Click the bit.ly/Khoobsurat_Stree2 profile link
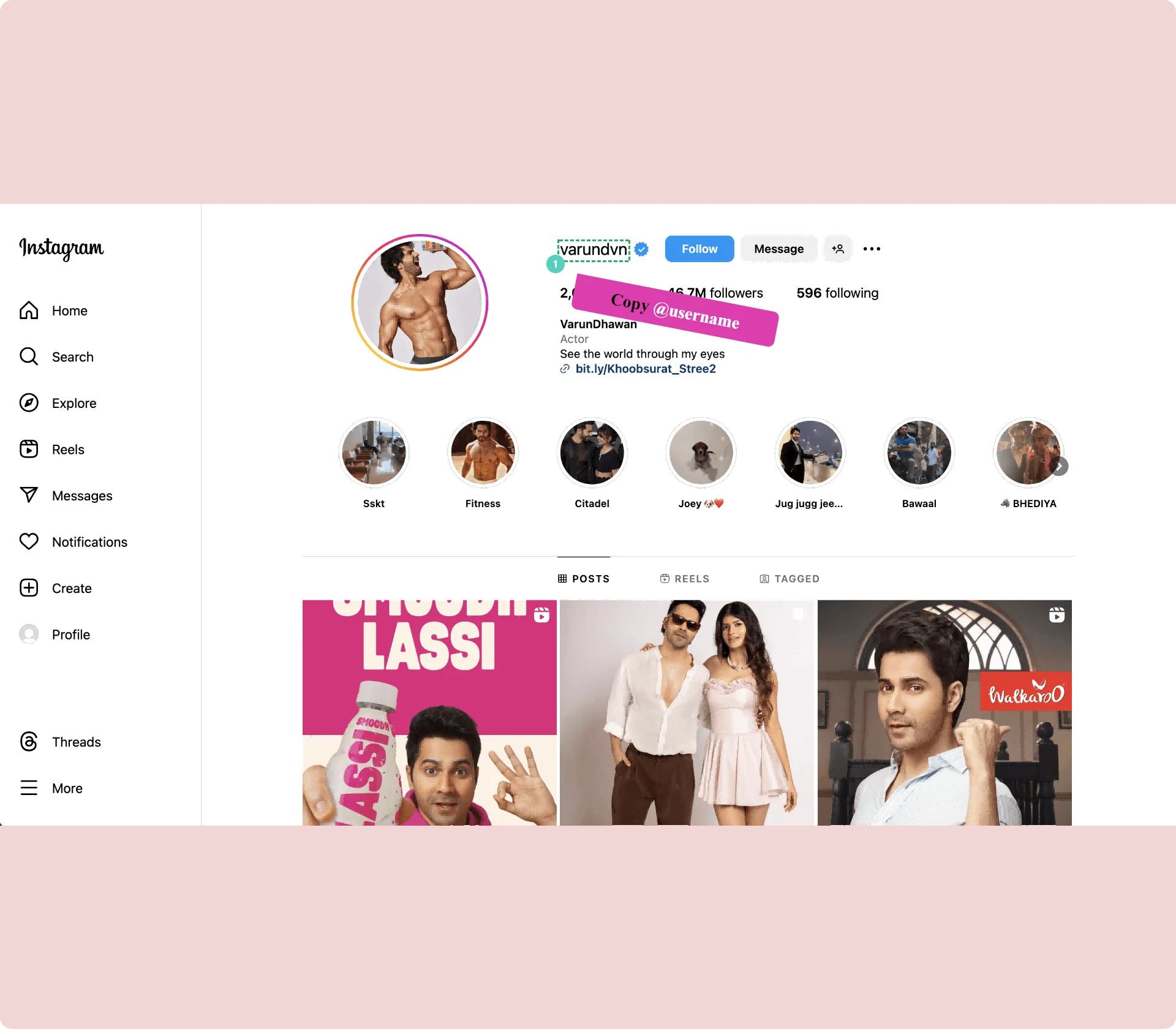 point(645,368)
